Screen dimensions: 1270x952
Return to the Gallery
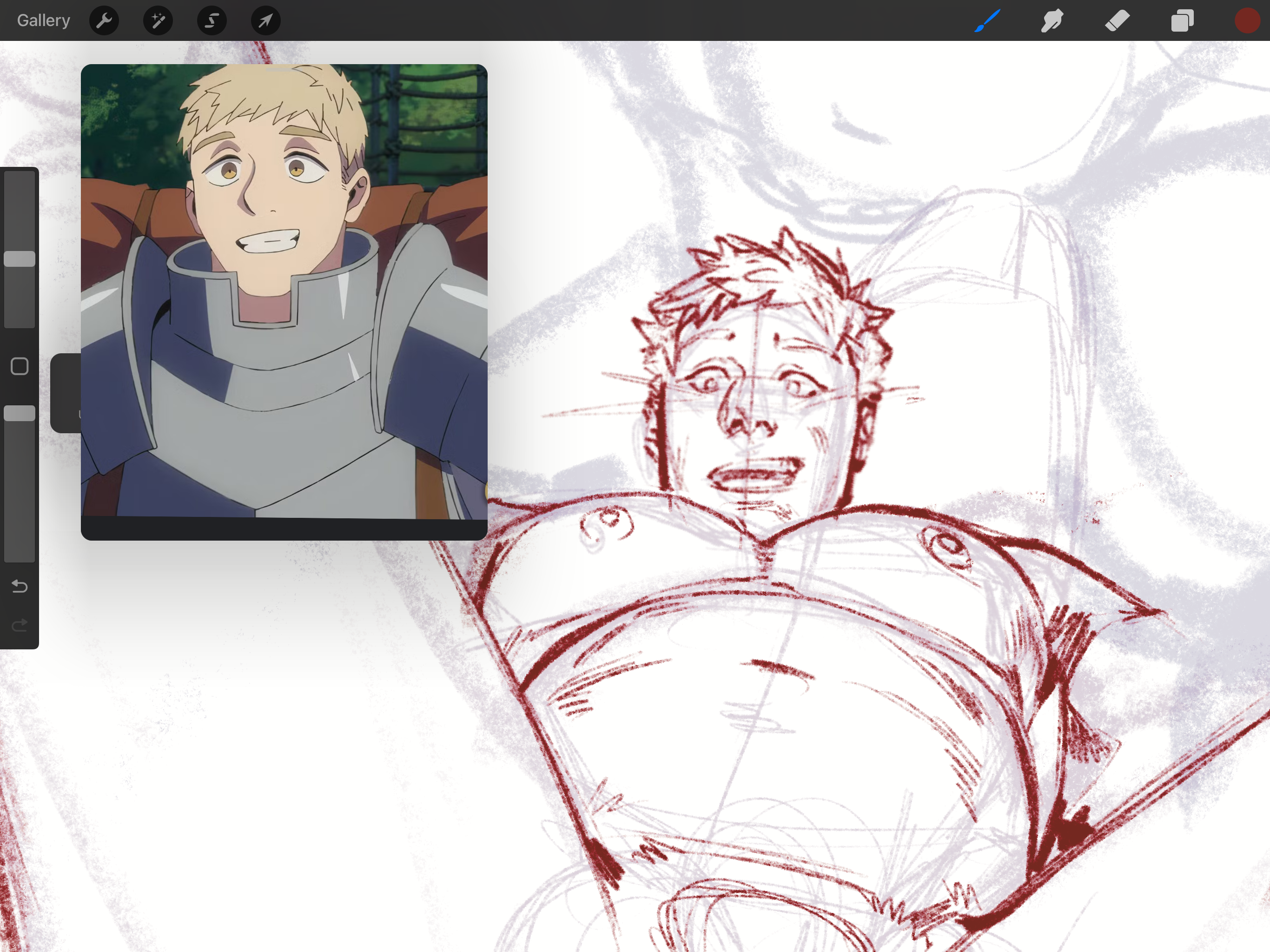(44, 20)
